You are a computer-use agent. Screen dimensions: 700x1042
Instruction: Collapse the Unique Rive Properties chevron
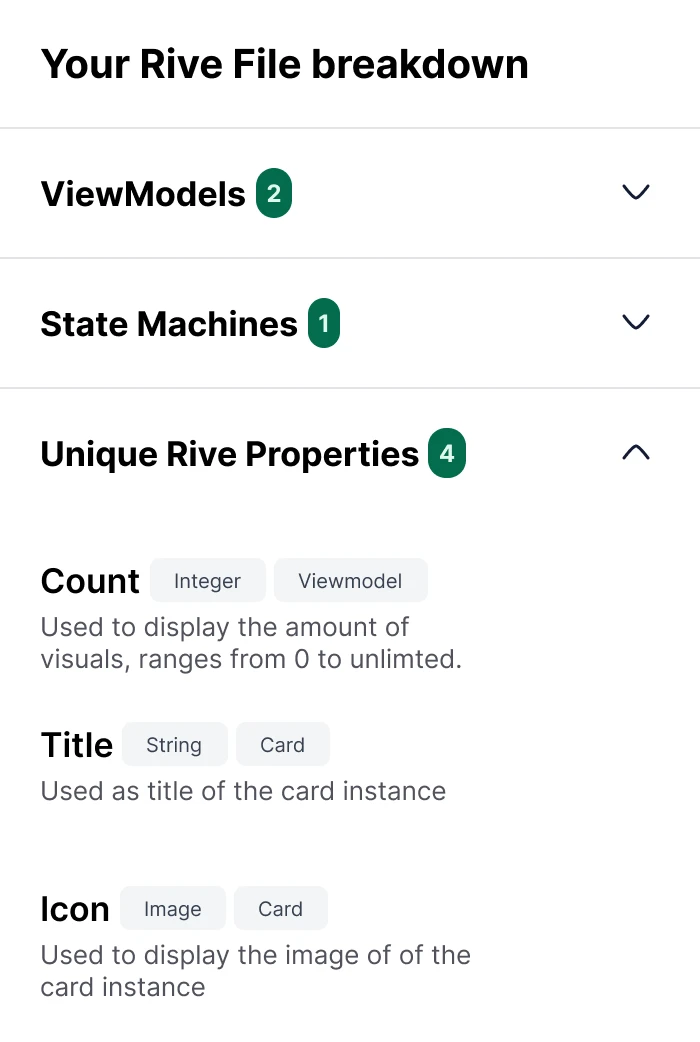point(636,453)
